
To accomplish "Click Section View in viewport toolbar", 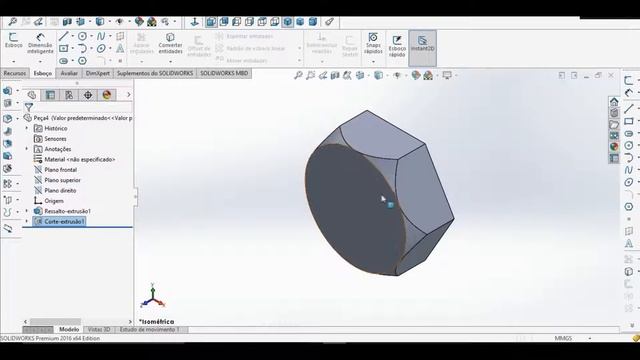I will (335, 75).
